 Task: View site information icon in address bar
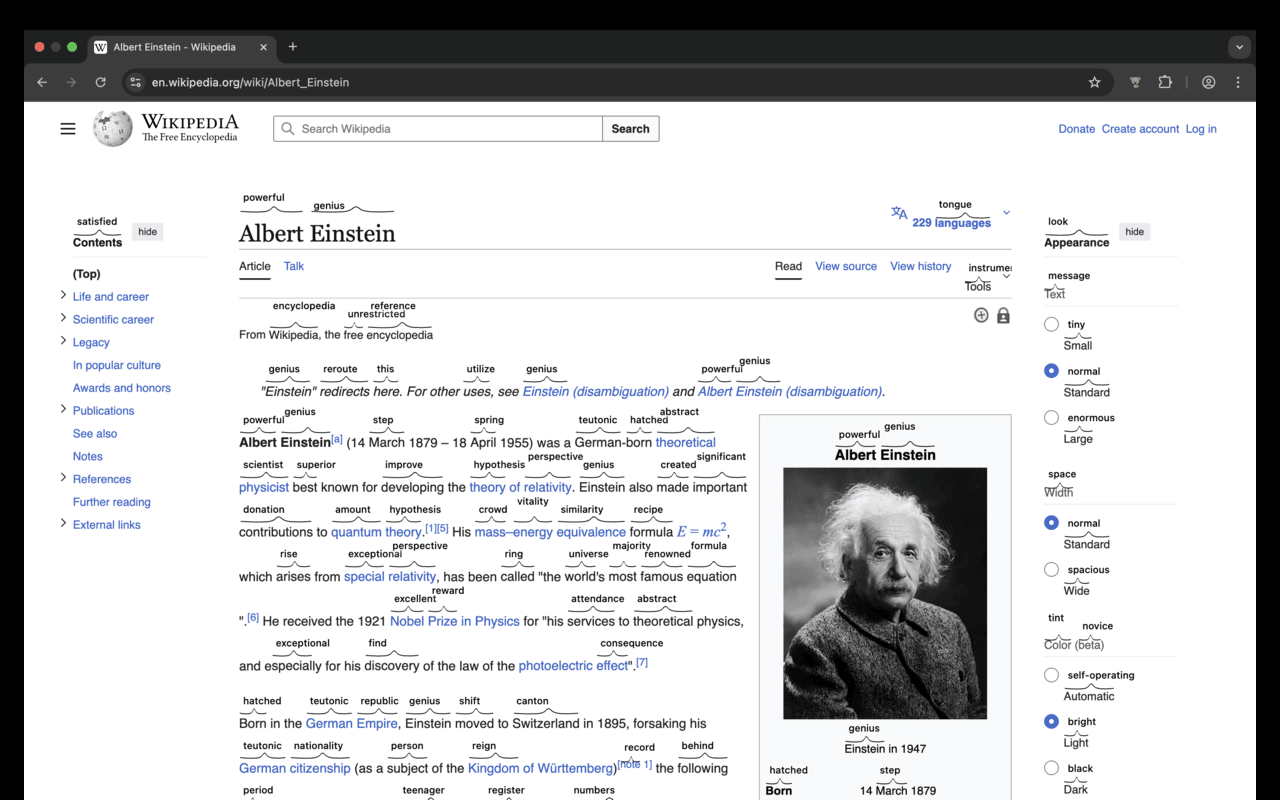pos(136,82)
